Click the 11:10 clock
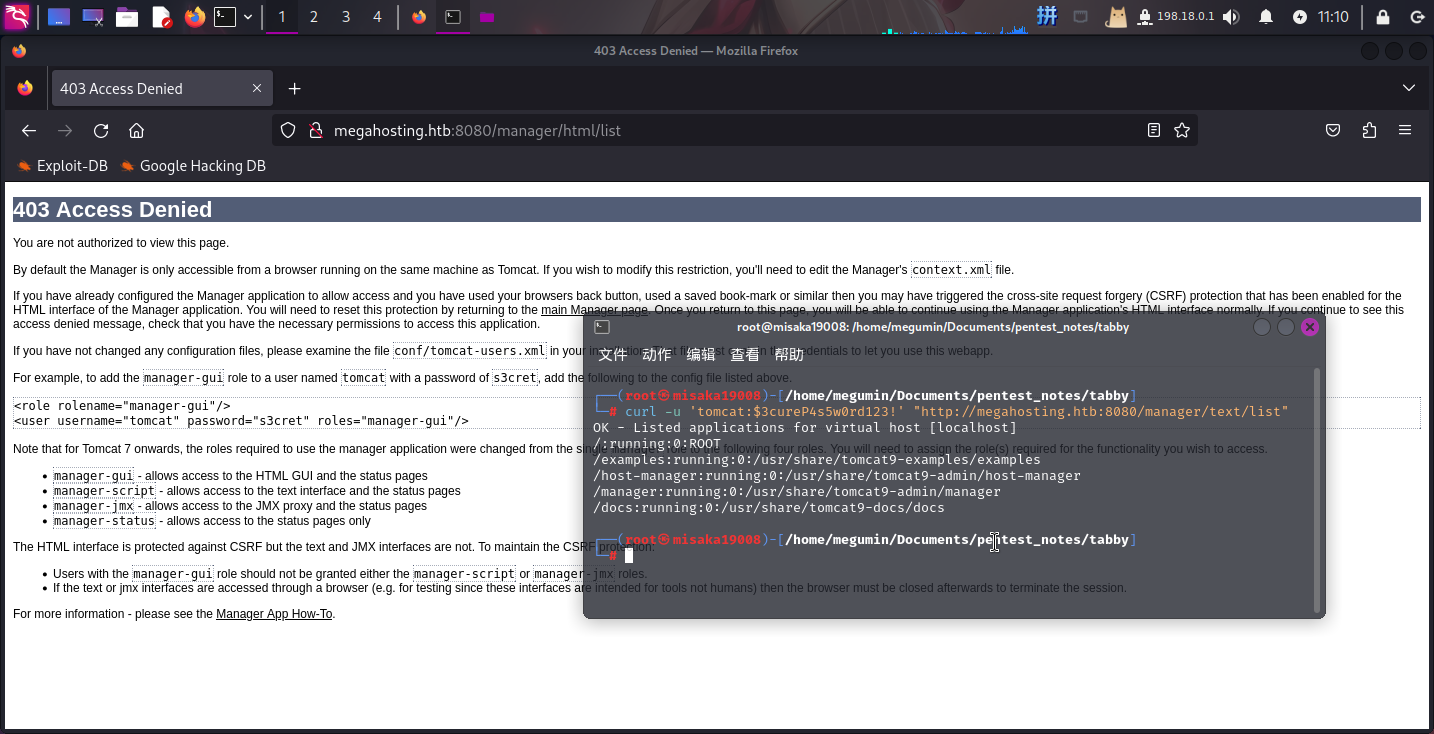This screenshot has width=1434, height=734. coord(1333,17)
